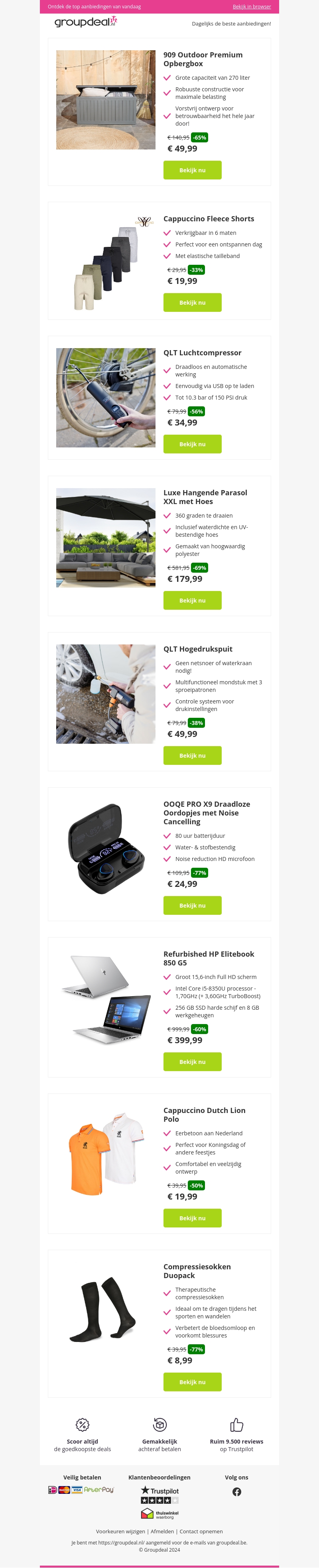Open the Facebook icon under Volg ons
Image resolution: width=319 pixels, height=1568 pixels.
click(x=237, y=1491)
